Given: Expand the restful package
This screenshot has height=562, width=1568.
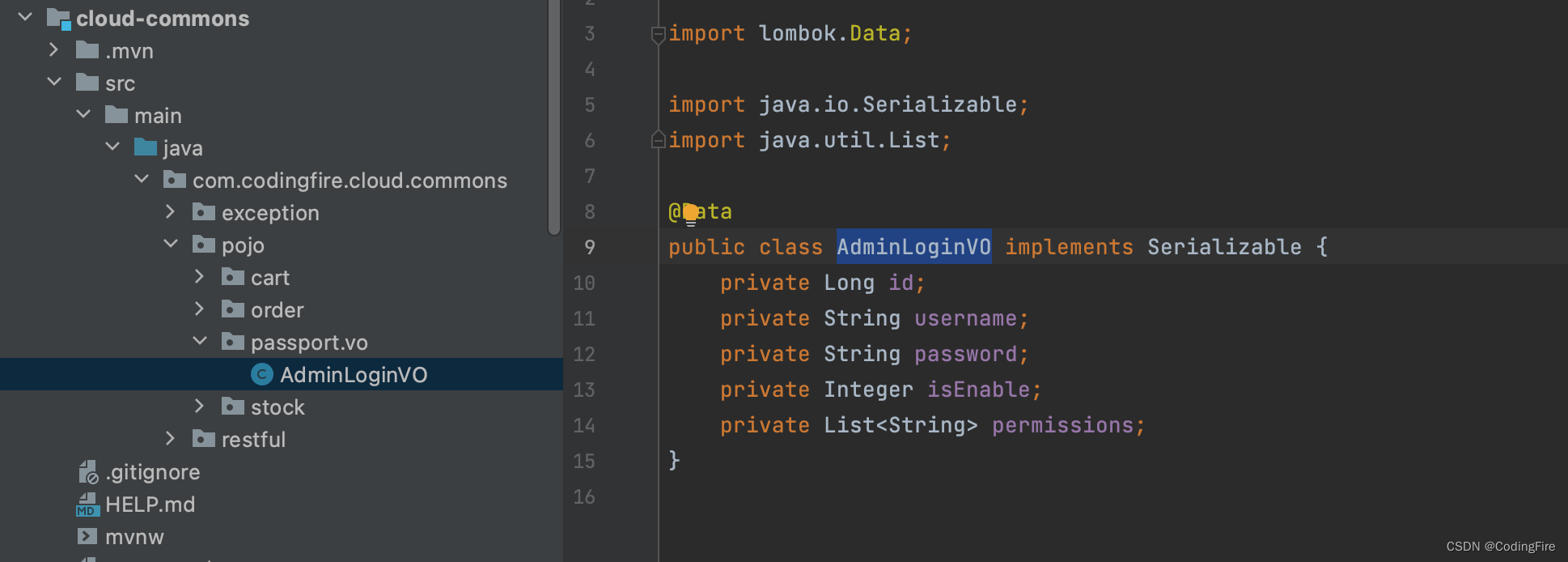Looking at the screenshot, I should point(171,439).
